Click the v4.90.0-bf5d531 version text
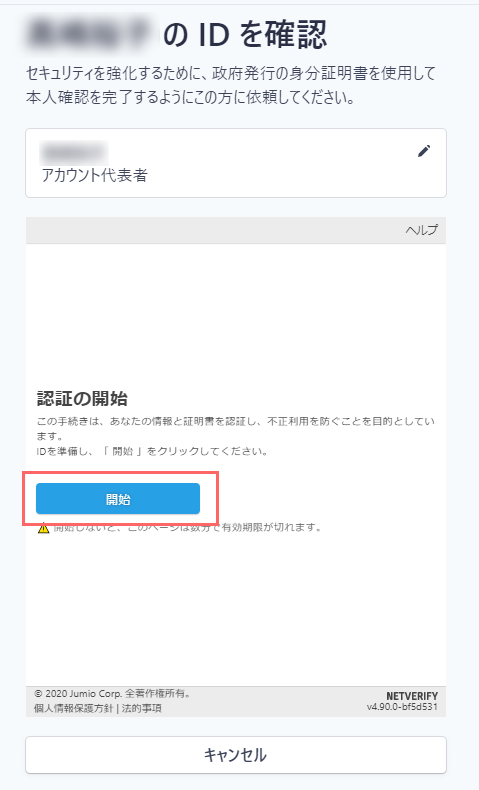Viewport: 479px width, 790px height. pyautogui.click(x=402, y=707)
